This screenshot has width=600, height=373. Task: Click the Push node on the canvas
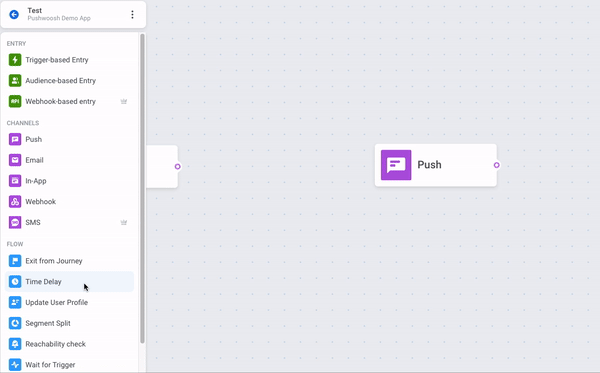pos(435,165)
